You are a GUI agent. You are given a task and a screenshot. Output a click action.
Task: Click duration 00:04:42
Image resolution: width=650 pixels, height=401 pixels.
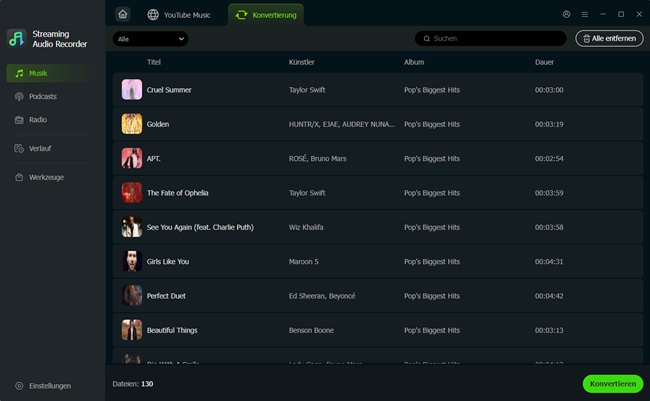(x=549, y=296)
